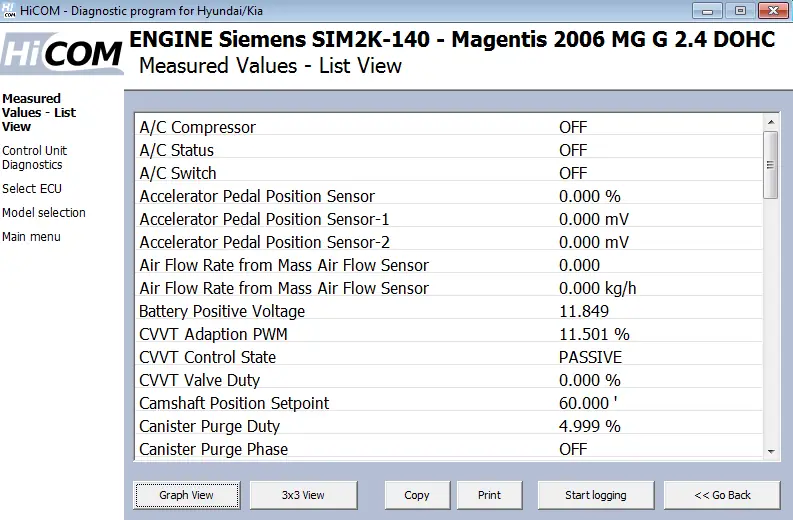Image resolution: width=793 pixels, height=520 pixels.
Task: Select the Battery Positive Voltage row
Action: pyautogui.click(x=449, y=311)
